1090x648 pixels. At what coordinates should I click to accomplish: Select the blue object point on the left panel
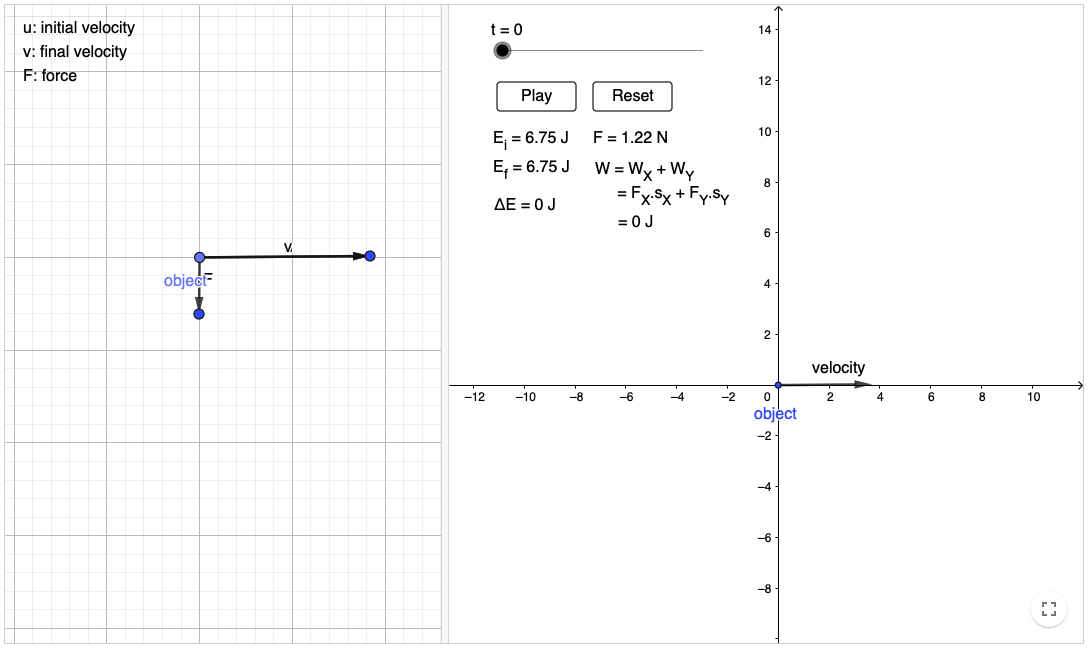click(x=199, y=257)
